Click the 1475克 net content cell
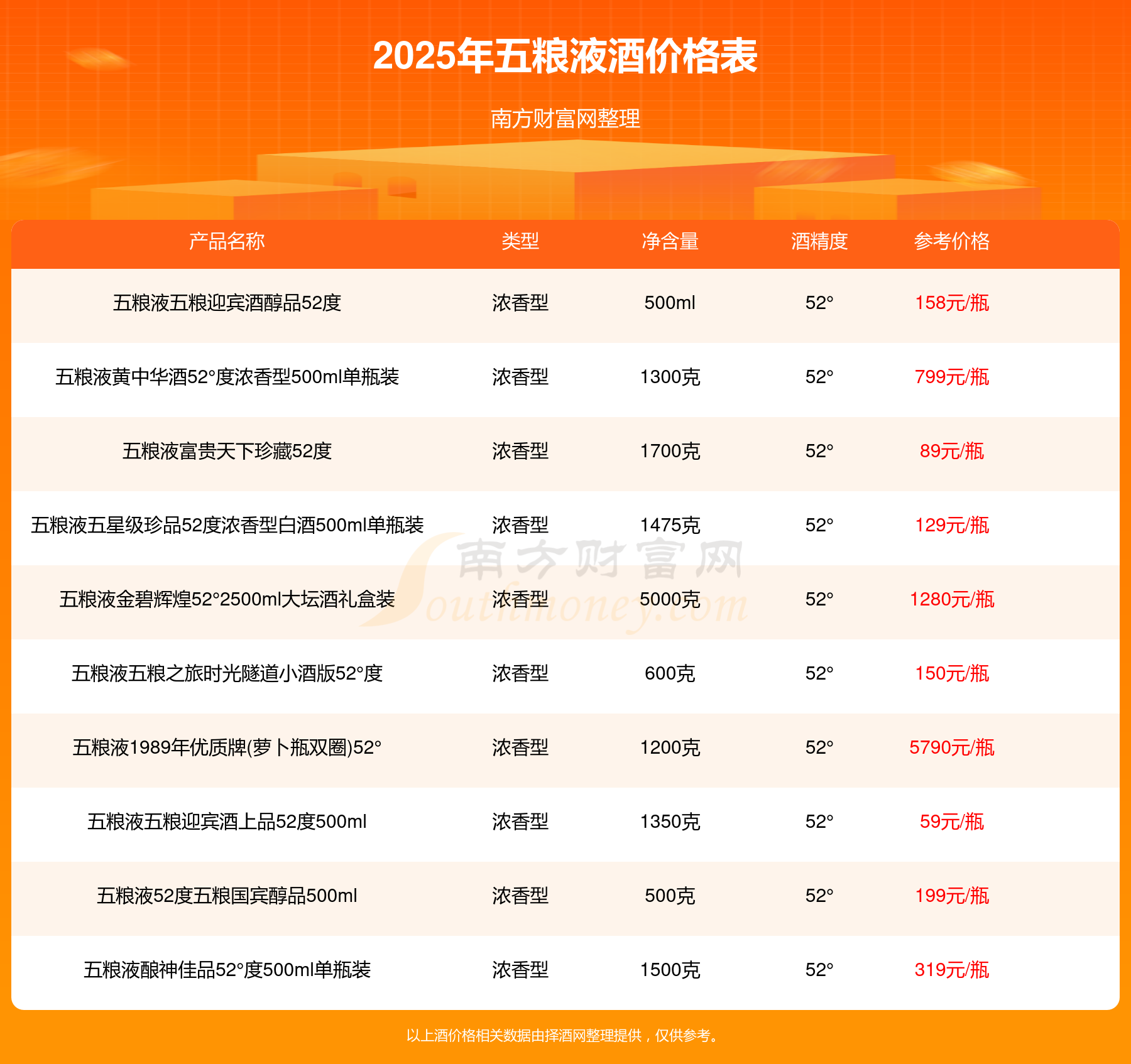1131x1064 pixels. (670, 525)
